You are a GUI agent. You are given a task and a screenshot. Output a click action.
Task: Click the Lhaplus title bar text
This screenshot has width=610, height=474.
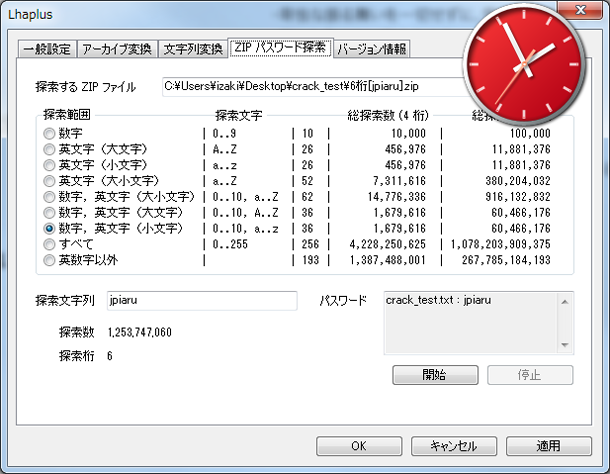30,14
